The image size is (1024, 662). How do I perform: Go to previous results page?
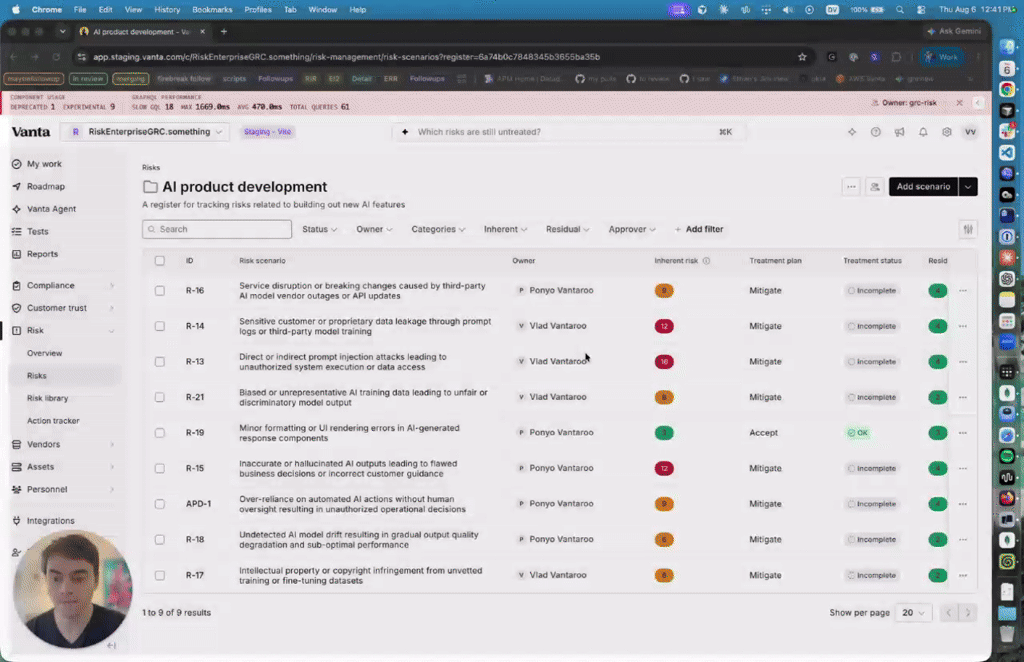click(948, 613)
